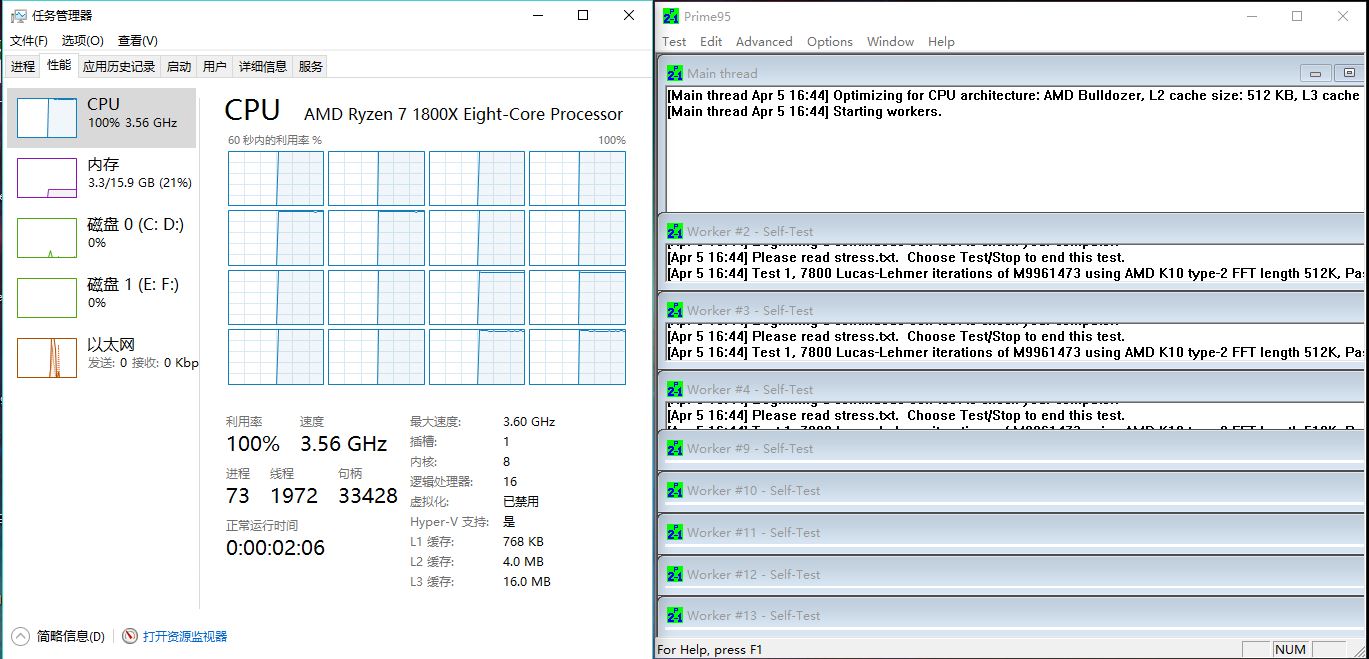Click the Worker #4 window icon
The width and height of the screenshot is (1369, 659).
[675, 389]
